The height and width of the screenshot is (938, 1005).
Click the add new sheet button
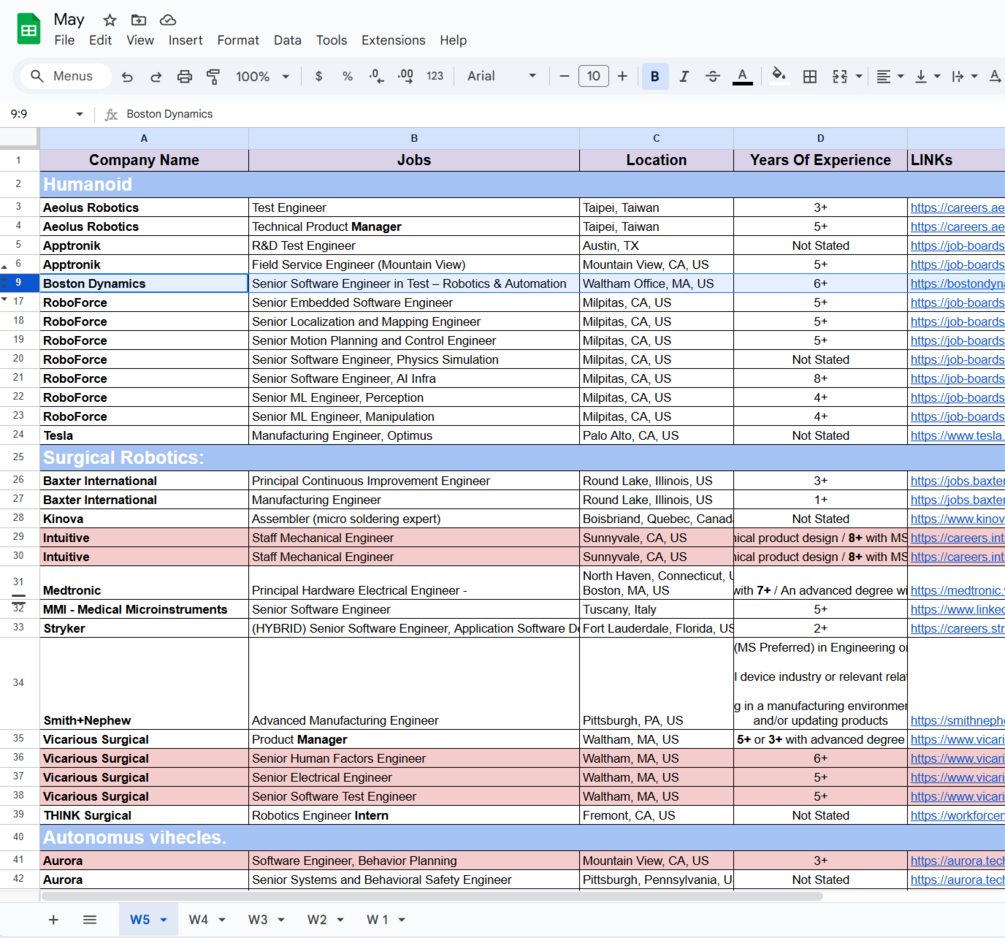click(x=53, y=919)
